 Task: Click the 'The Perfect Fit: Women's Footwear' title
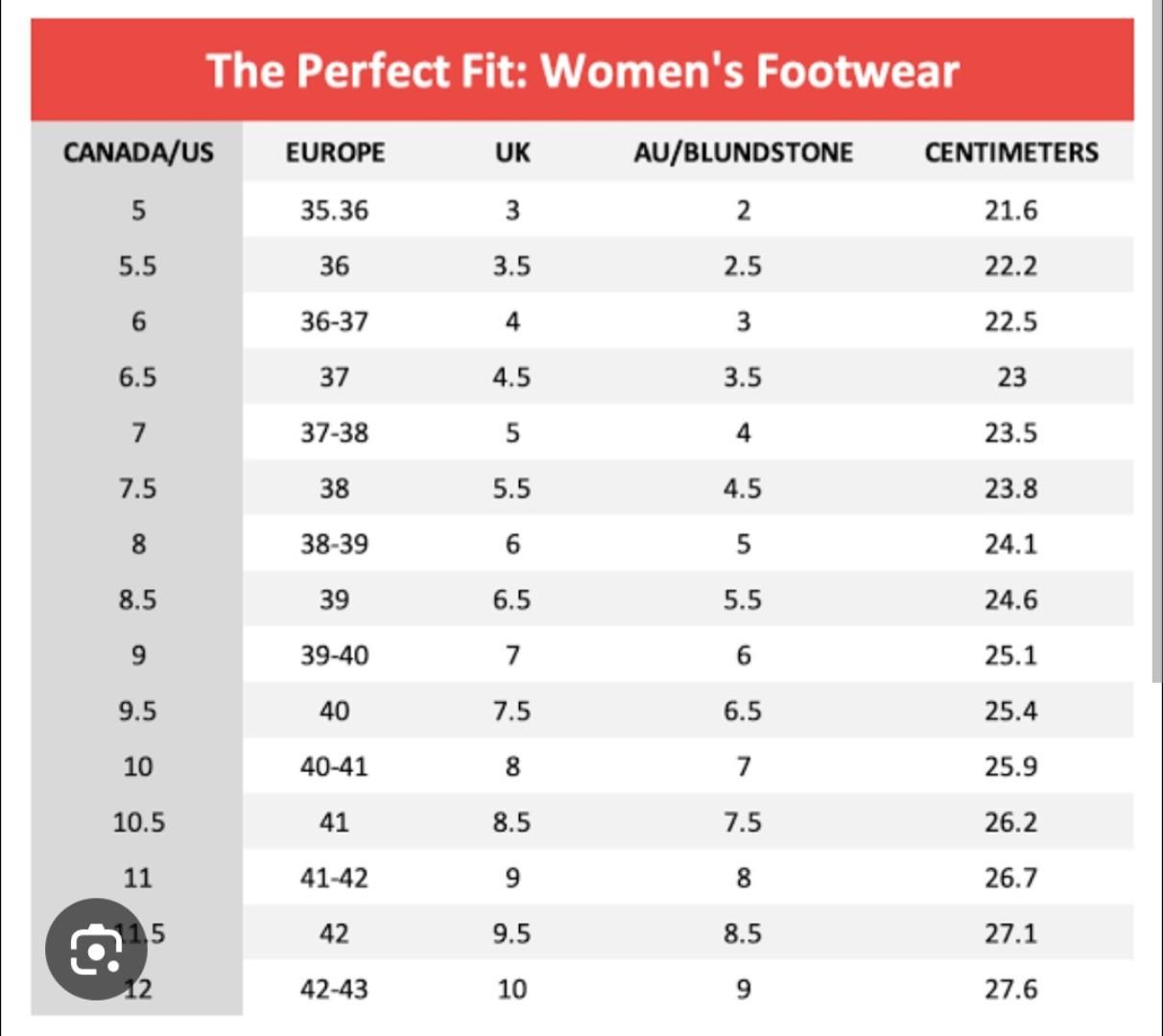point(581,71)
